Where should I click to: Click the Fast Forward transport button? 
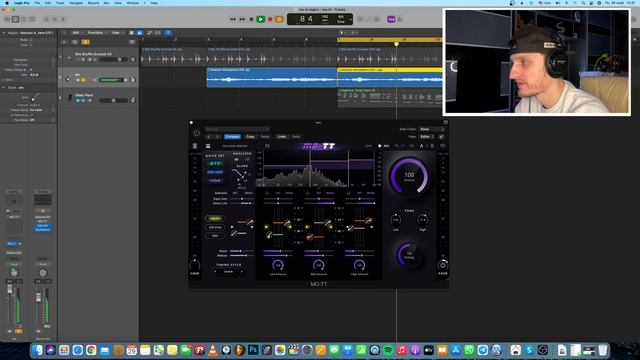click(242, 19)
